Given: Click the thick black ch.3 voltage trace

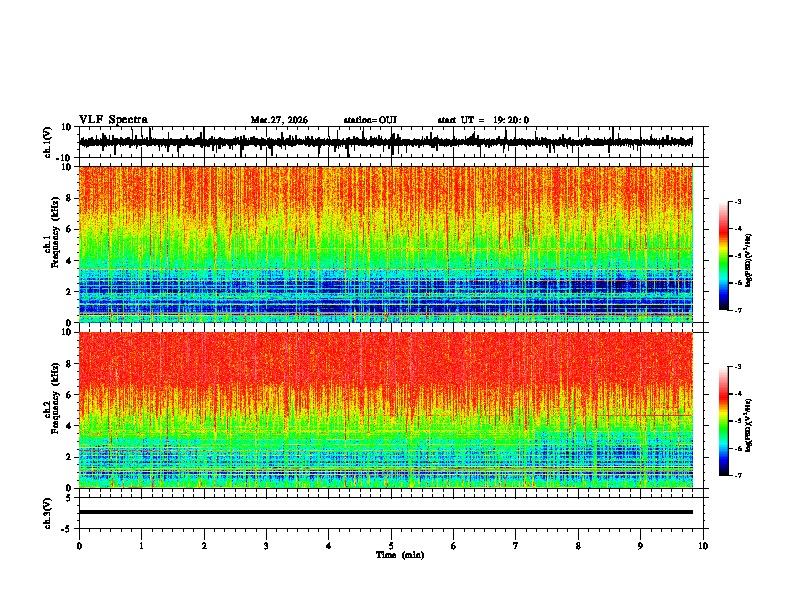Looking at the screenshot, I should (x=385, y=512).
